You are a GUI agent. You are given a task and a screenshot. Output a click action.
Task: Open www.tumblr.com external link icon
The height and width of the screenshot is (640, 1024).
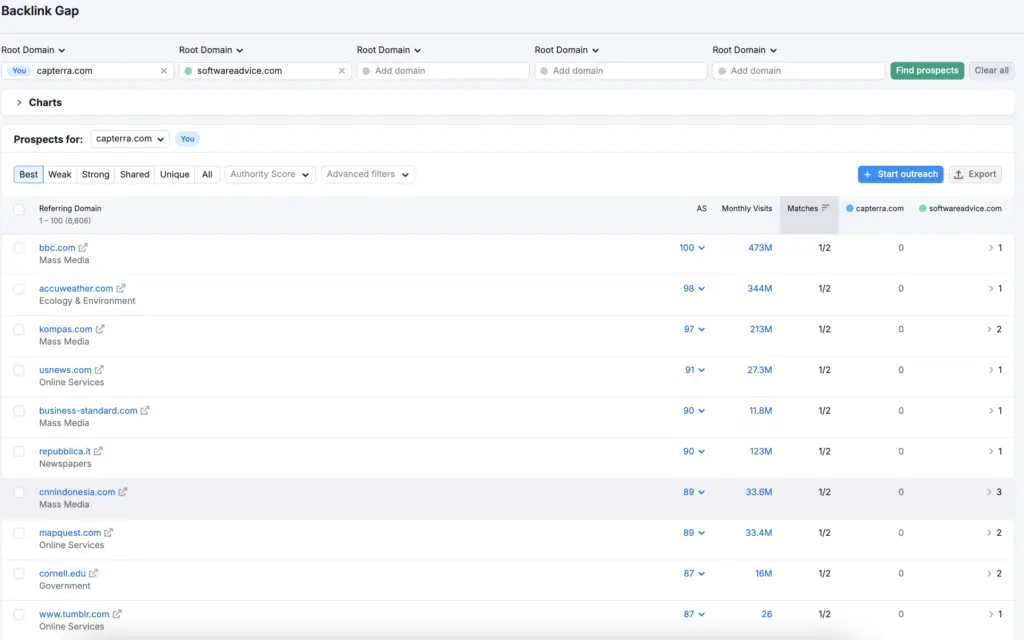(117, 614)
